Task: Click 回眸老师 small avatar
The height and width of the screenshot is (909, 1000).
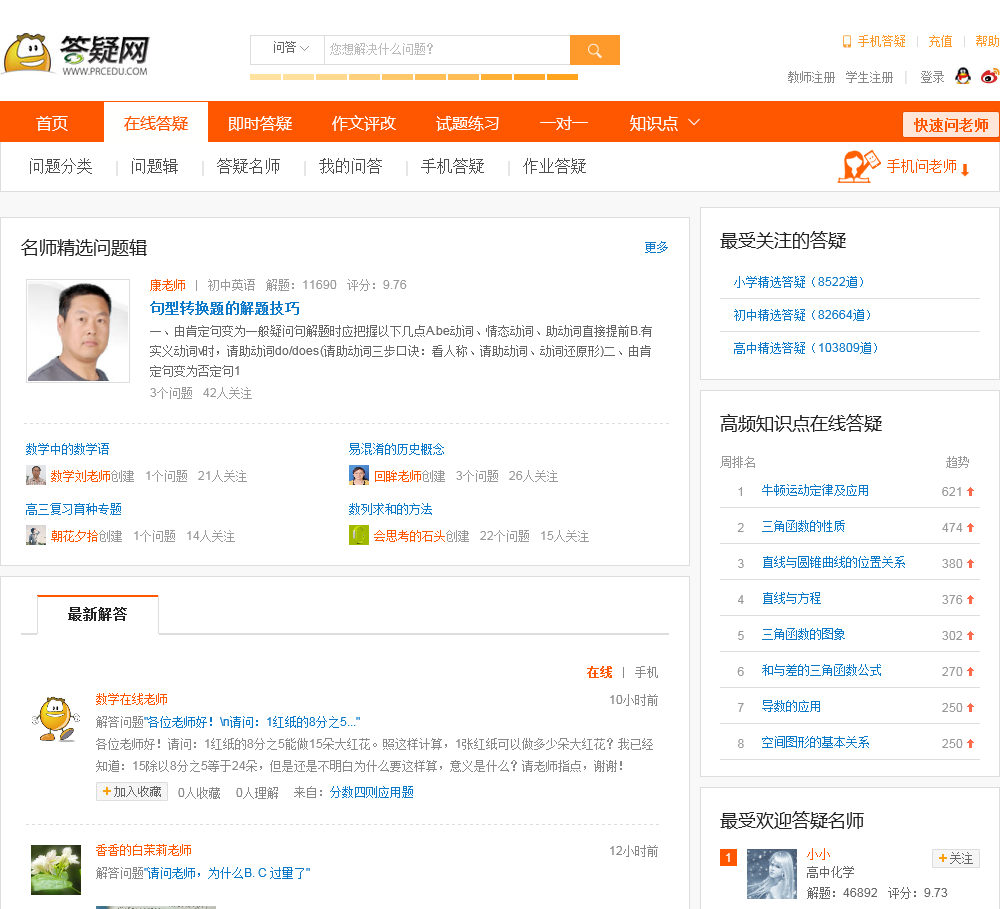Action: (x=359, y=475)
